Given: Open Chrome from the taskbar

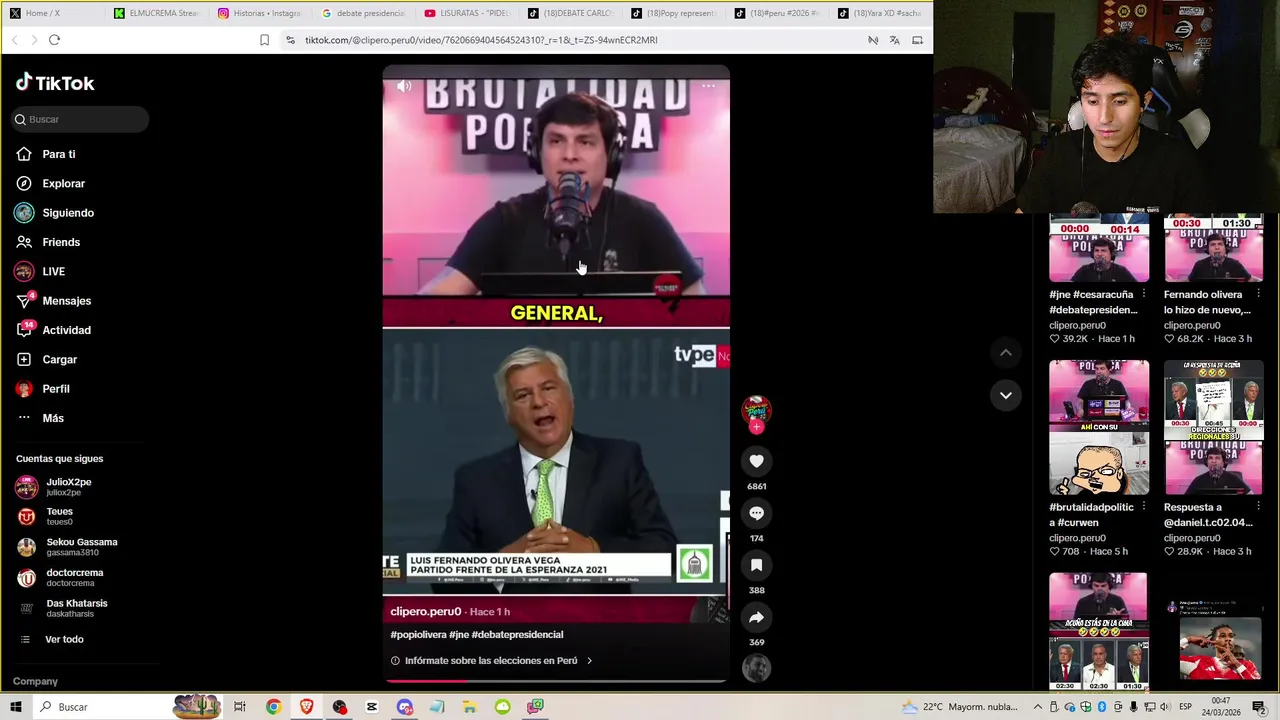Looking at the screenshot, I should 273,707.
